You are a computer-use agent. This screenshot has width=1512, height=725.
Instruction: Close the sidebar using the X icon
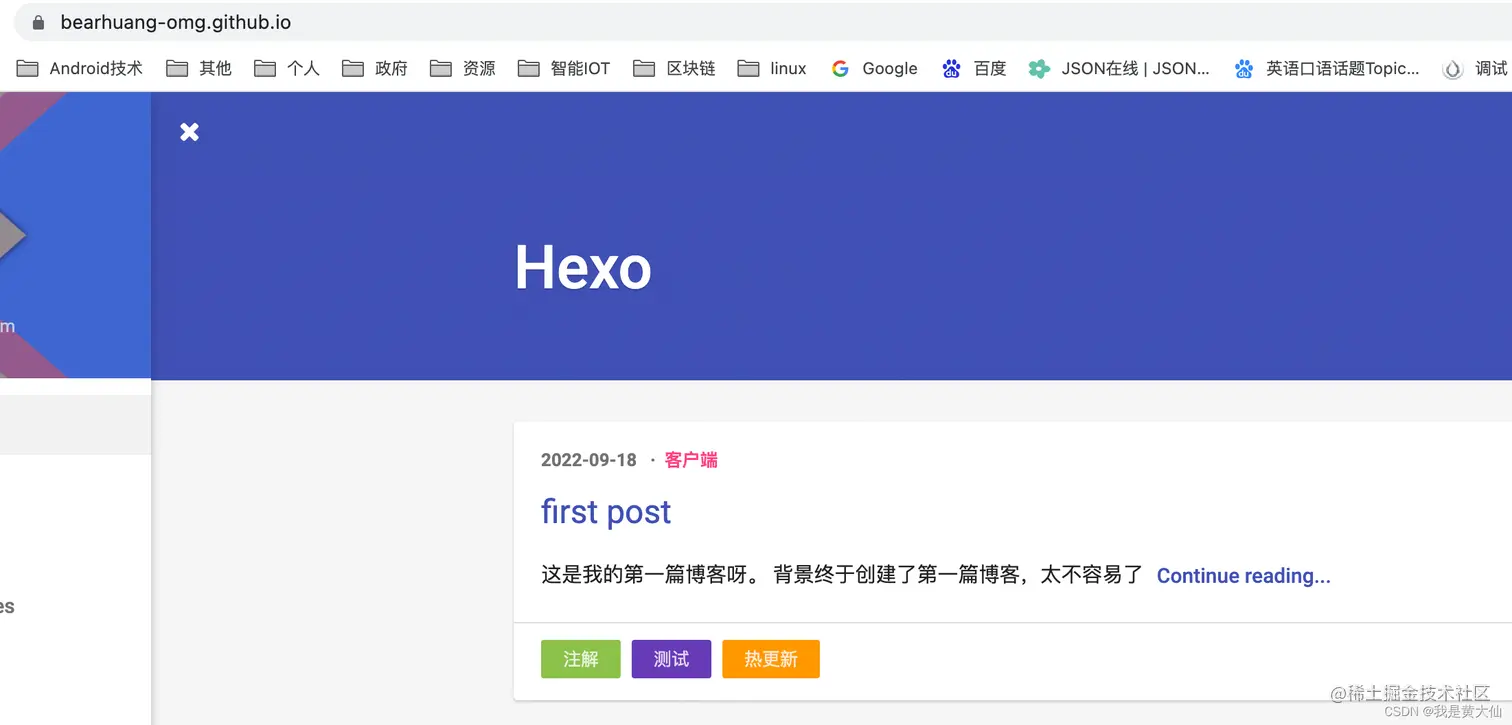click(x=189, y=131)
